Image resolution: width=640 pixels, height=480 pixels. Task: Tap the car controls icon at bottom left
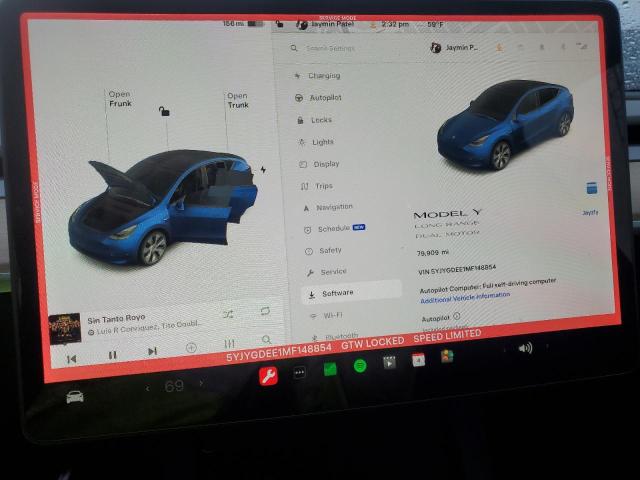pos(75,397)
